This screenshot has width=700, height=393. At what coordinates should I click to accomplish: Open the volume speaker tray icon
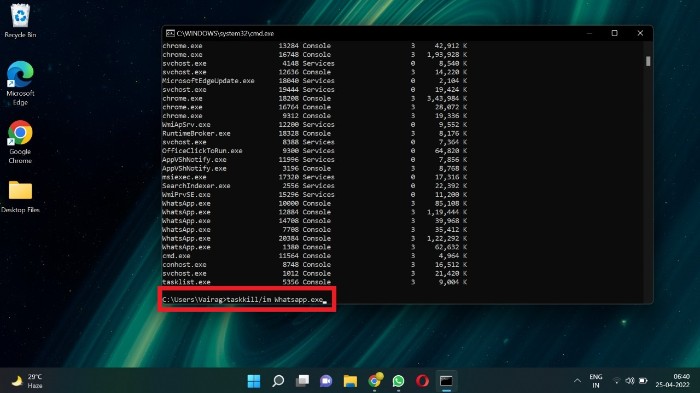coord(630,381)
